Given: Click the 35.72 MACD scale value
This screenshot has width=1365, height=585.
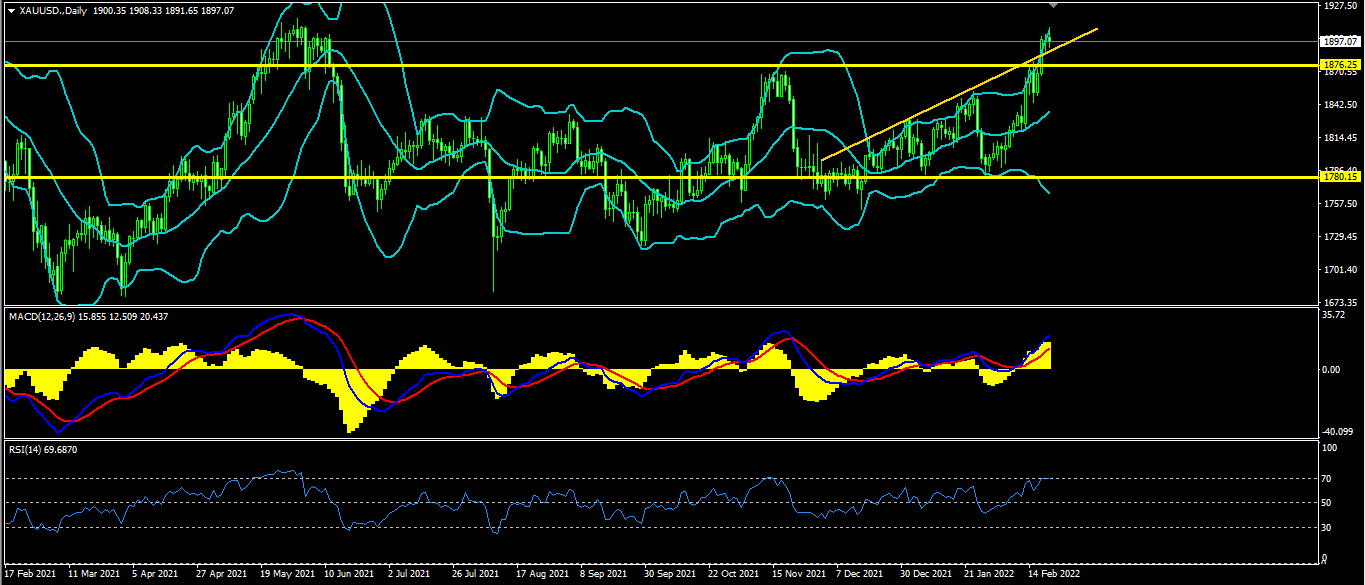Looking at the screenshot, I should (x=1332, y=315).
